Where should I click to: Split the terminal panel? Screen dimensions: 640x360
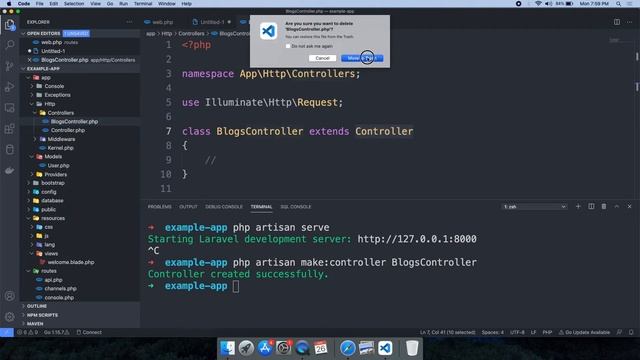591,207
